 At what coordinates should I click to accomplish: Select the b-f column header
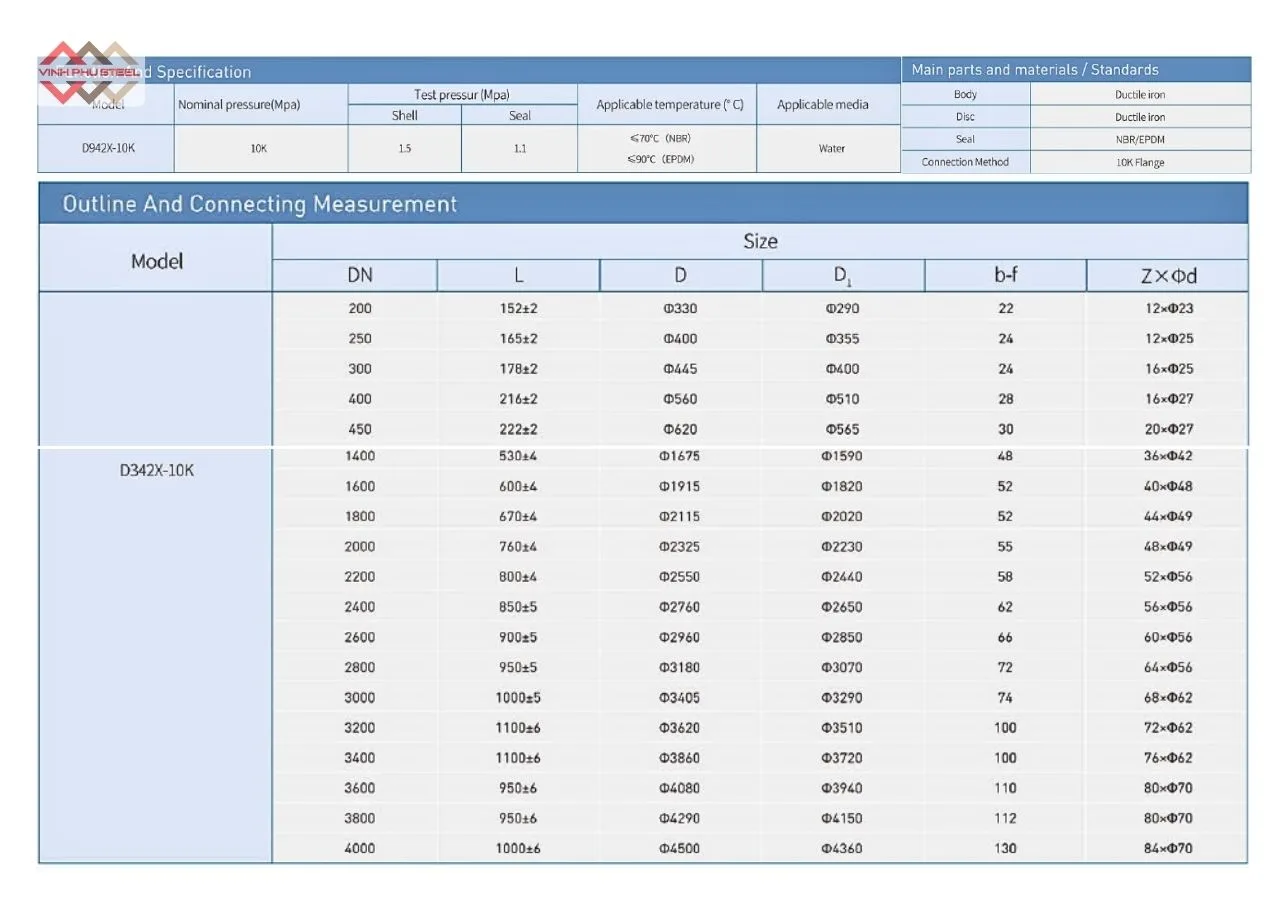pyautogui.click(x=1005, y=276)
